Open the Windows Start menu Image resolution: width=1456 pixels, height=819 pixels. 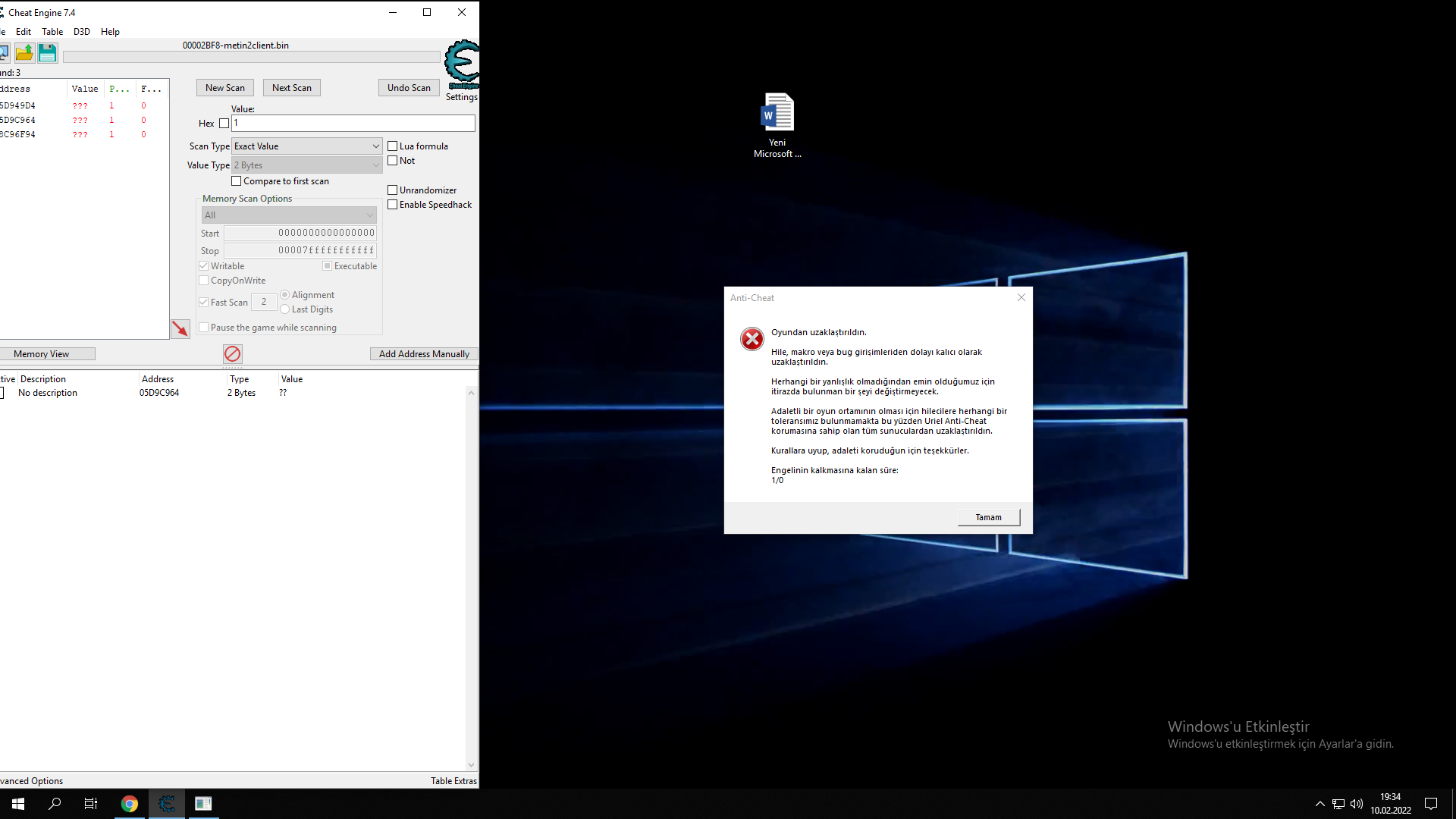pos(18,804)
